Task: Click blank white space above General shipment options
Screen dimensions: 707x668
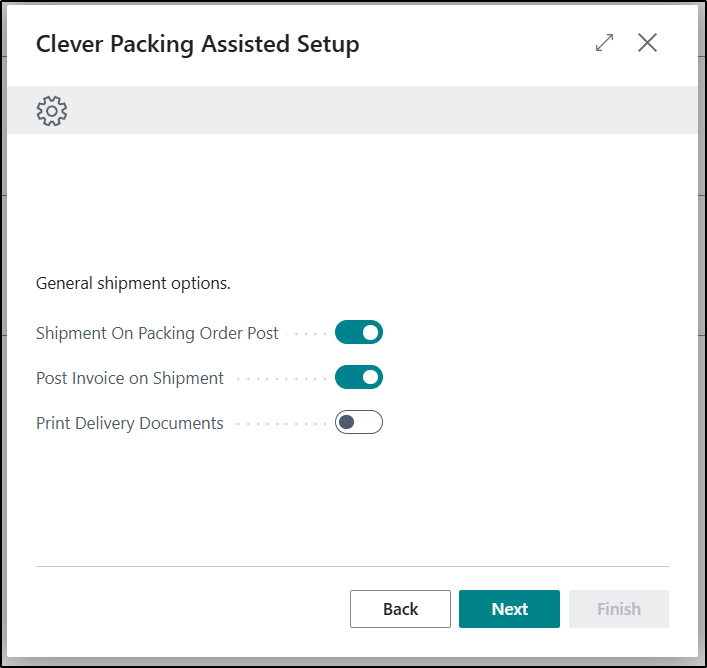Action: click(352, 200)
